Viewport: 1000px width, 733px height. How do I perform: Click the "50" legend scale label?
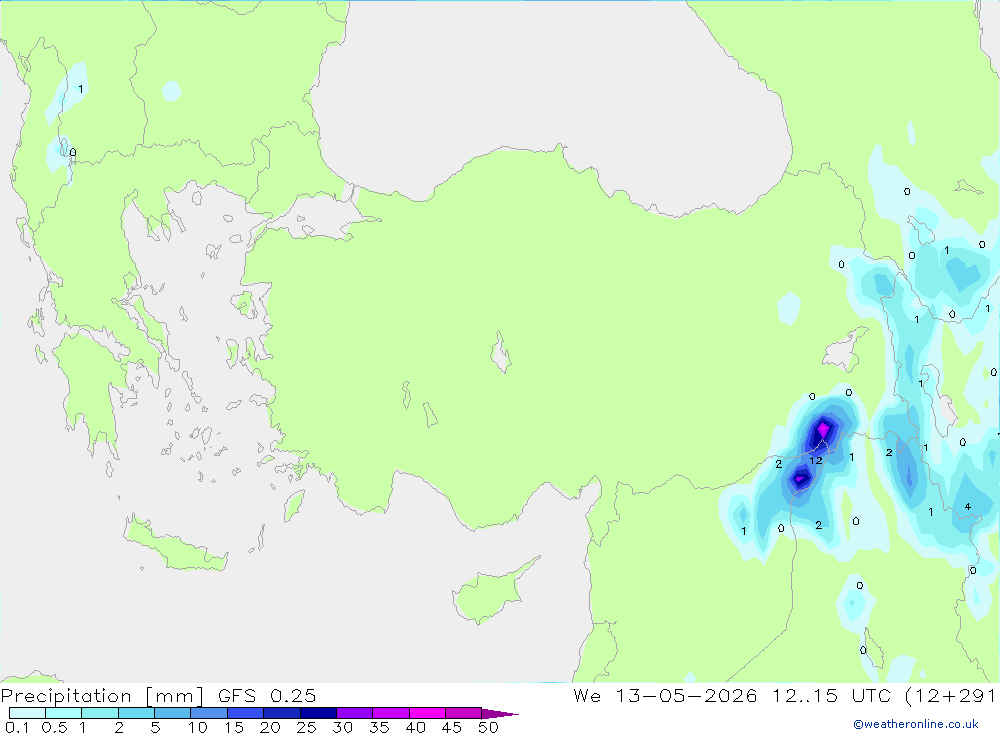(488, 727)
